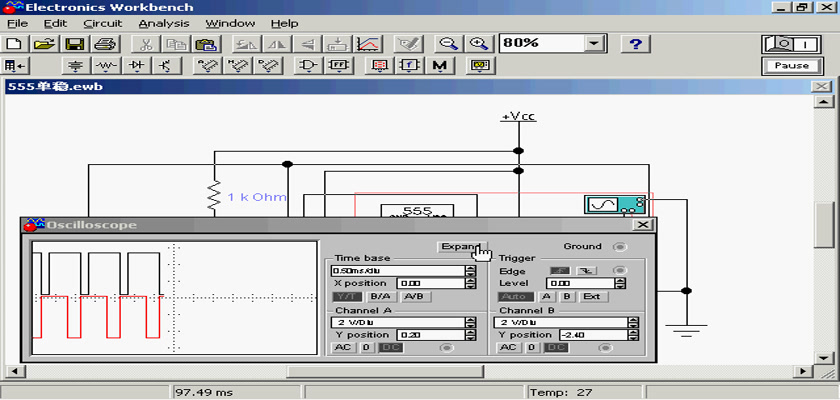Open the Basic resistor parts bin

pos(107,66)
